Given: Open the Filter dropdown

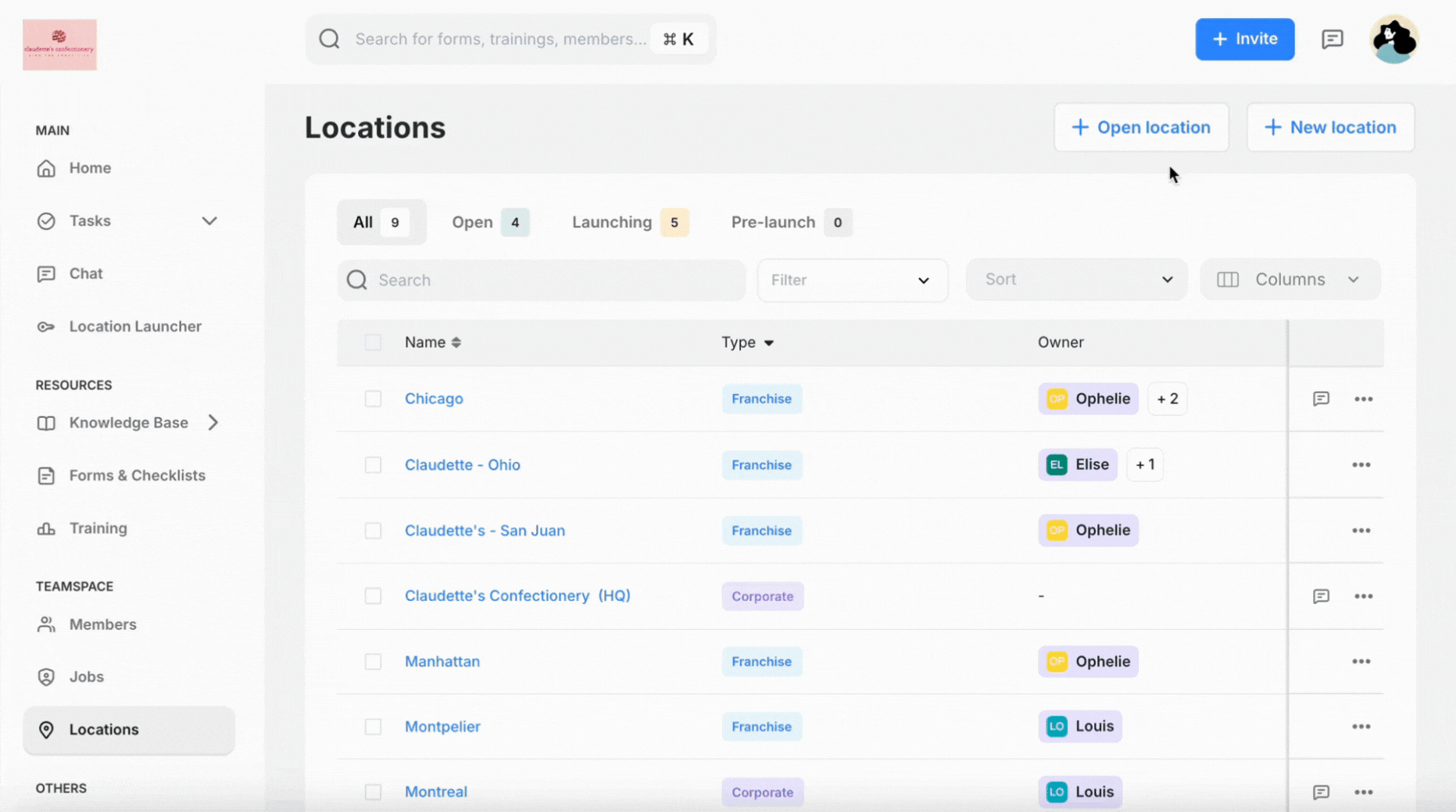Looking at the screenshot, I should coord(853,280).
